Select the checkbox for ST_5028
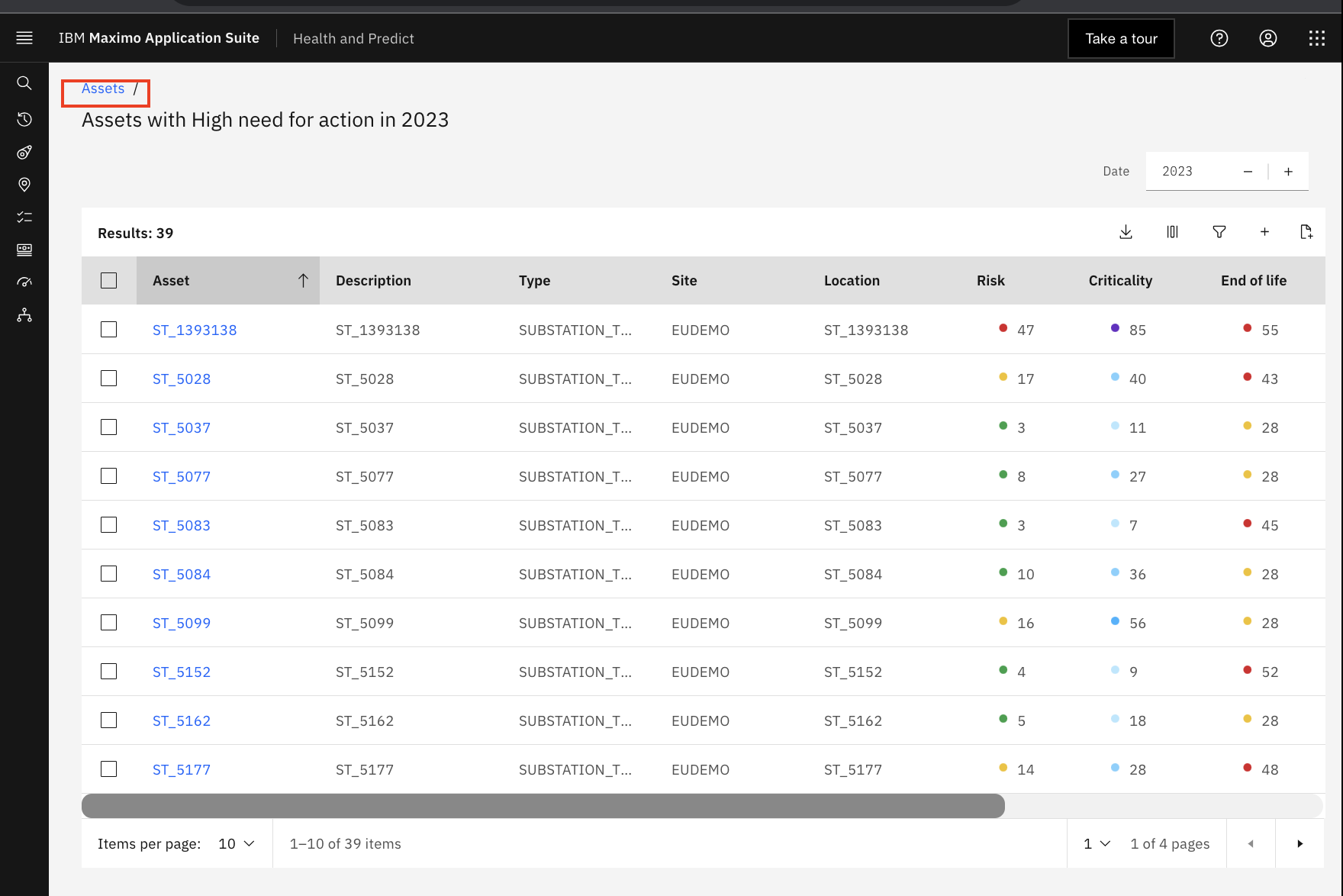 pyautogui.click(x=109, y=379)
